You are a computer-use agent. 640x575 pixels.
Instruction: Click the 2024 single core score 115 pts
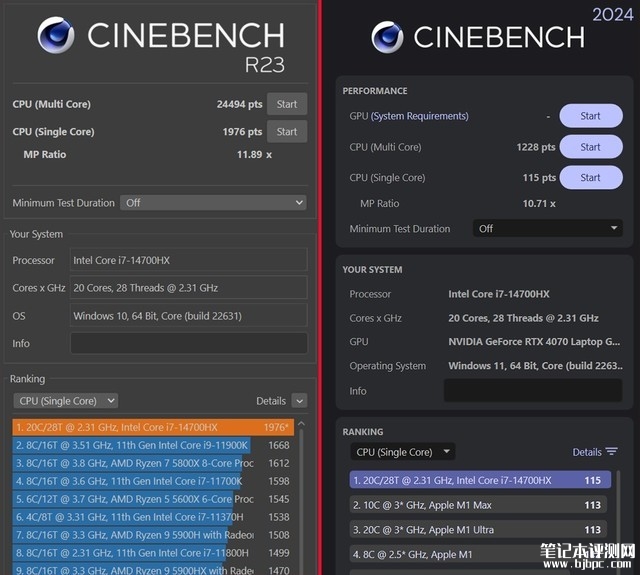539,178
